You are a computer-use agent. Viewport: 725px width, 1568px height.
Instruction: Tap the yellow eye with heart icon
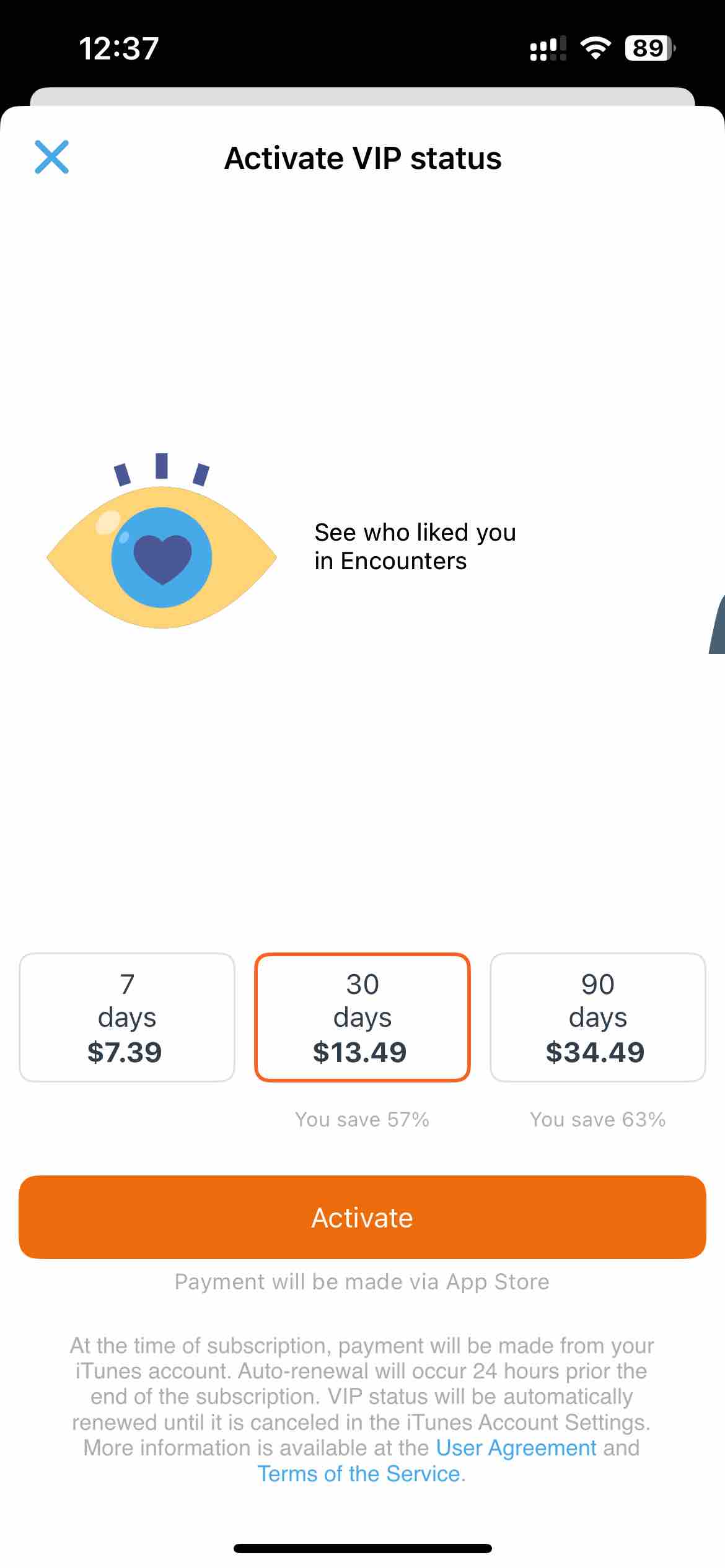162,541
